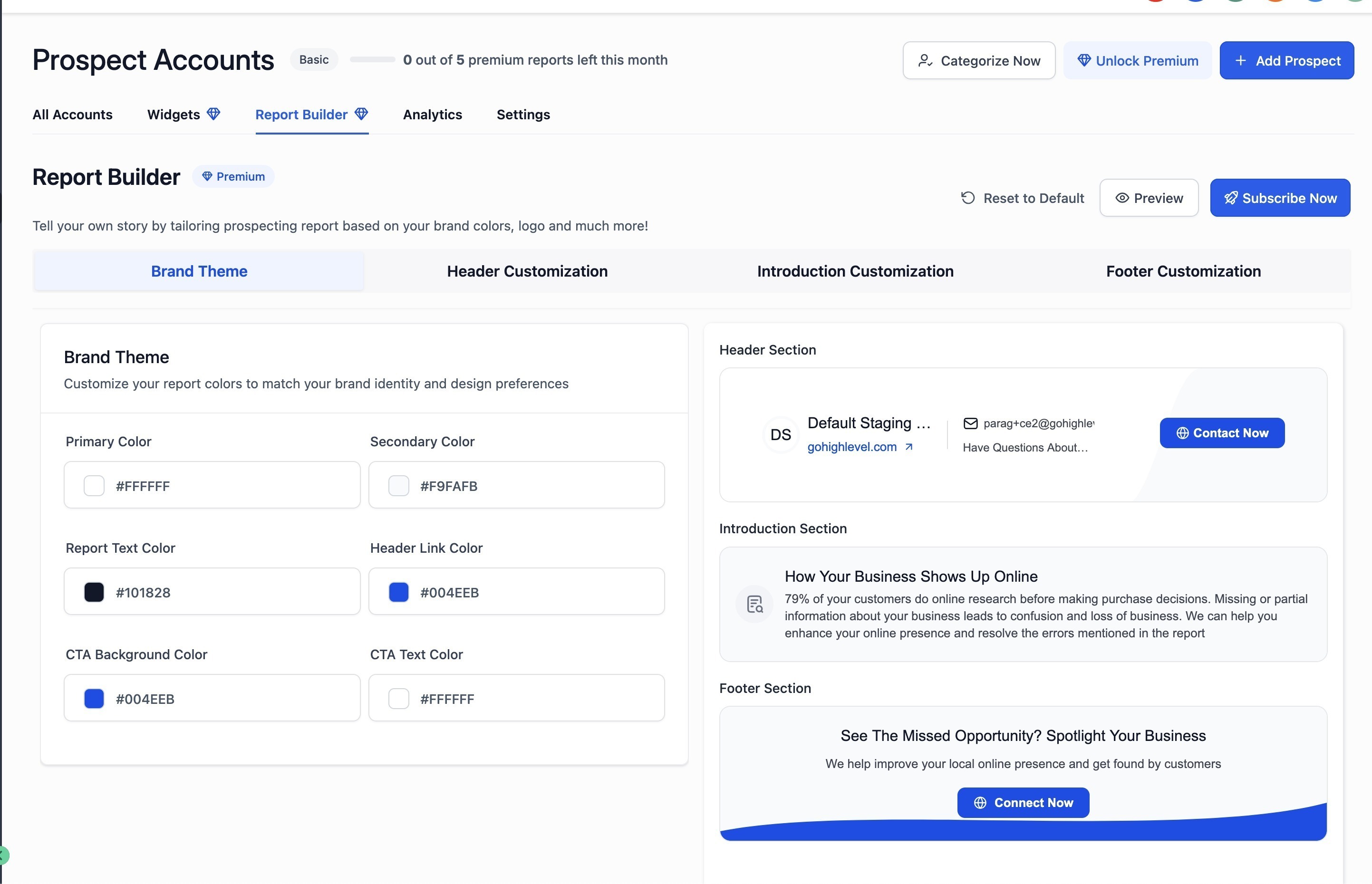This screenshot has height=884, width=1372.
Task: Click Connect Now in footer preview
Action: [1023, 802]
